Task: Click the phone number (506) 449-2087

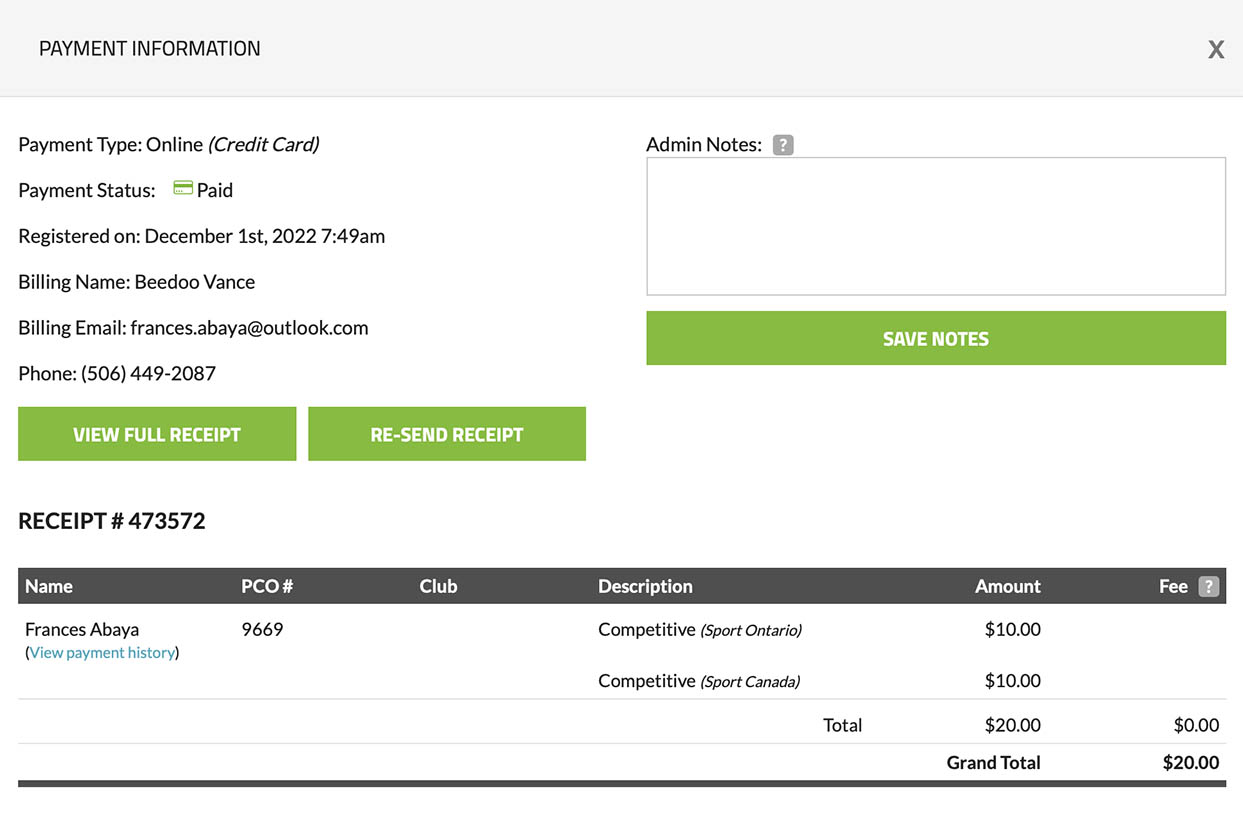Action: click(148, 374)
